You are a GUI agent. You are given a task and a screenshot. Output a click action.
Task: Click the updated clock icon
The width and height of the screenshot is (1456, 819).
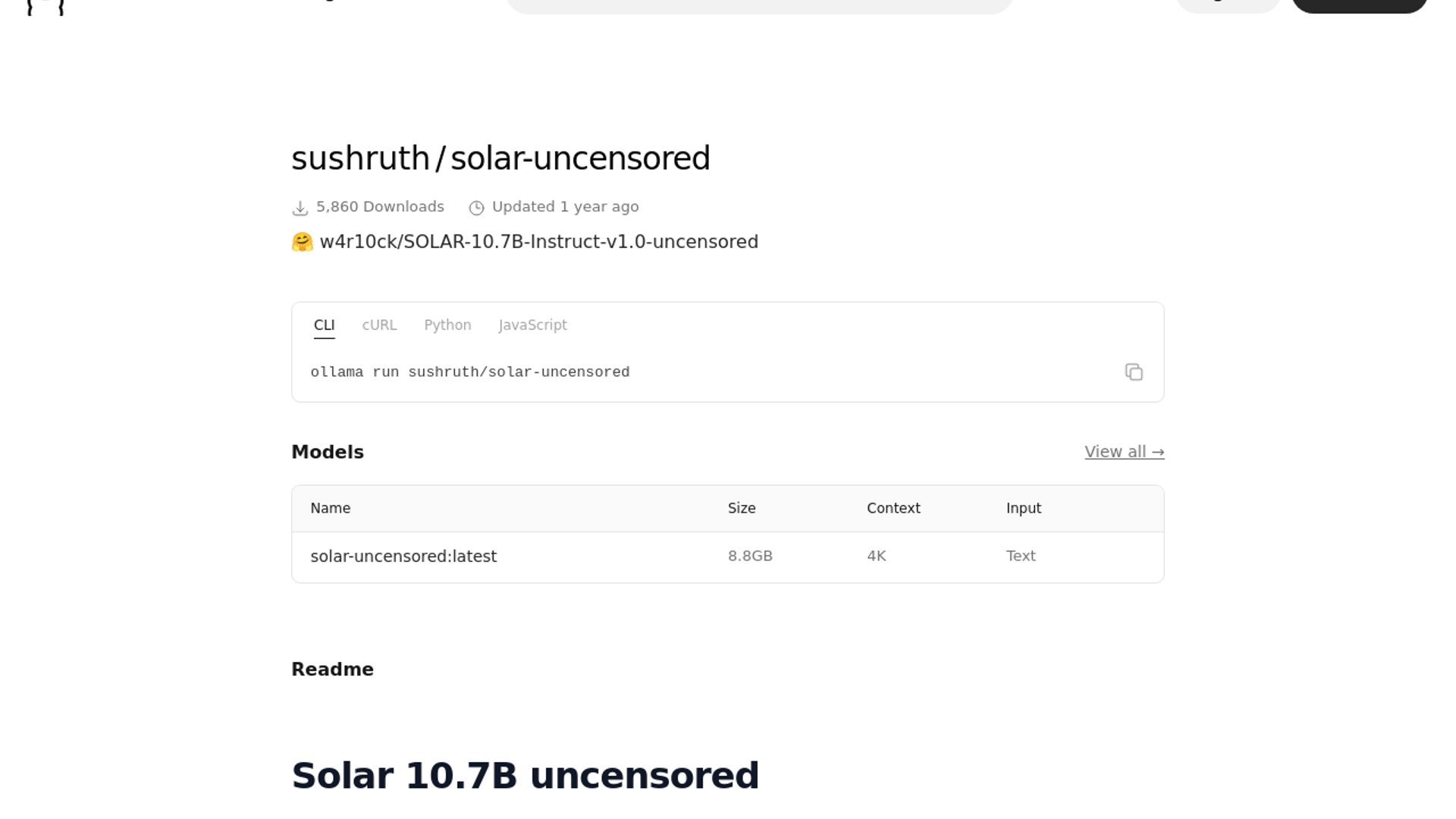pyautogui.click(x=476, y=208)
